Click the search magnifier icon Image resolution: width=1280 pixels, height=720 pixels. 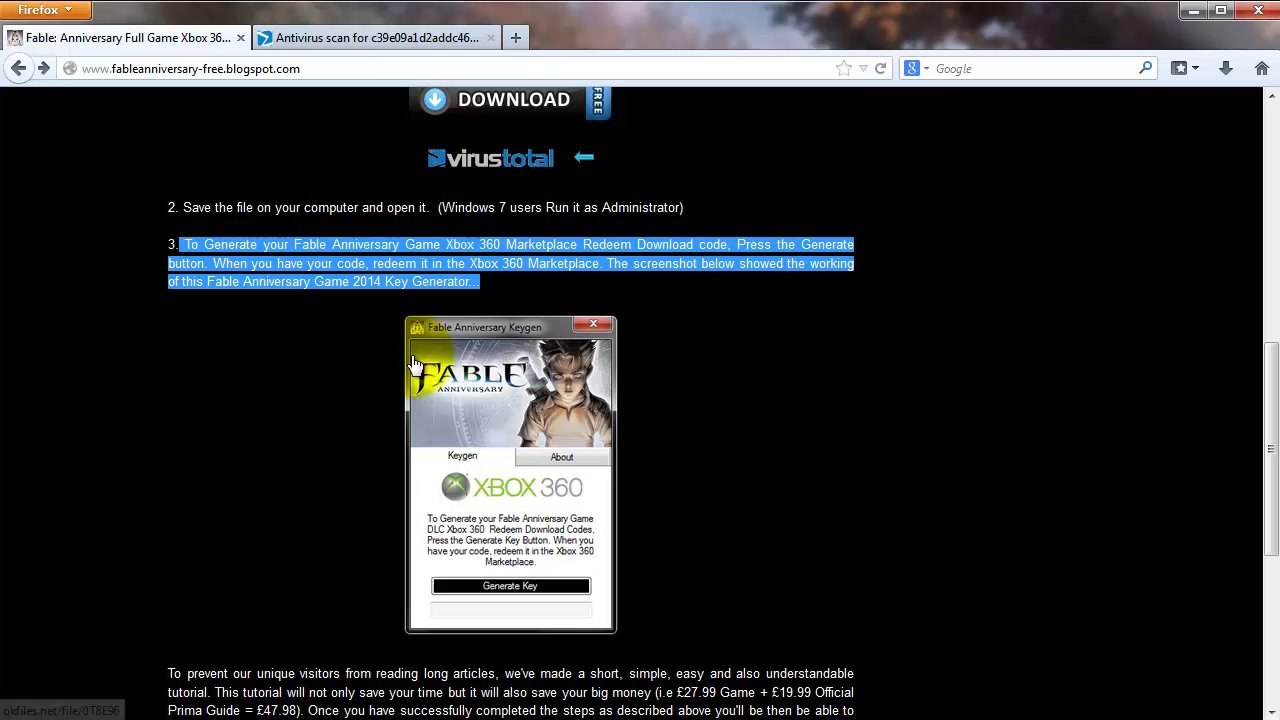click(x=1145, y=69)
